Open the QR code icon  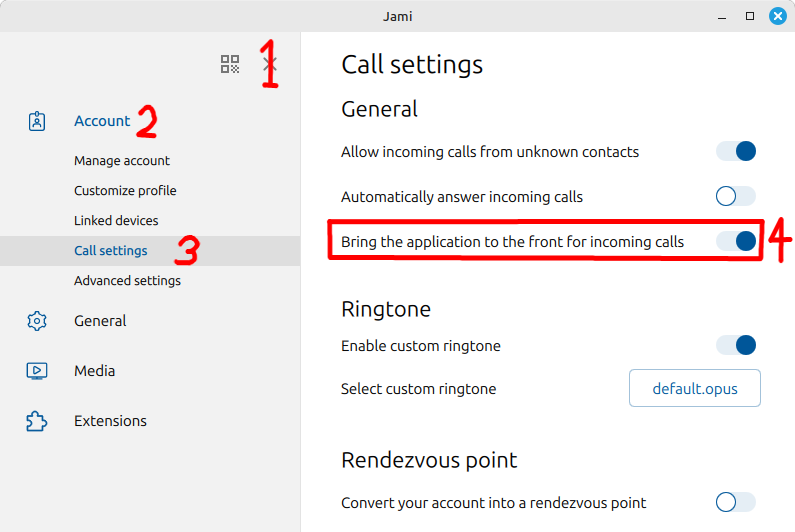pos(230,64)
